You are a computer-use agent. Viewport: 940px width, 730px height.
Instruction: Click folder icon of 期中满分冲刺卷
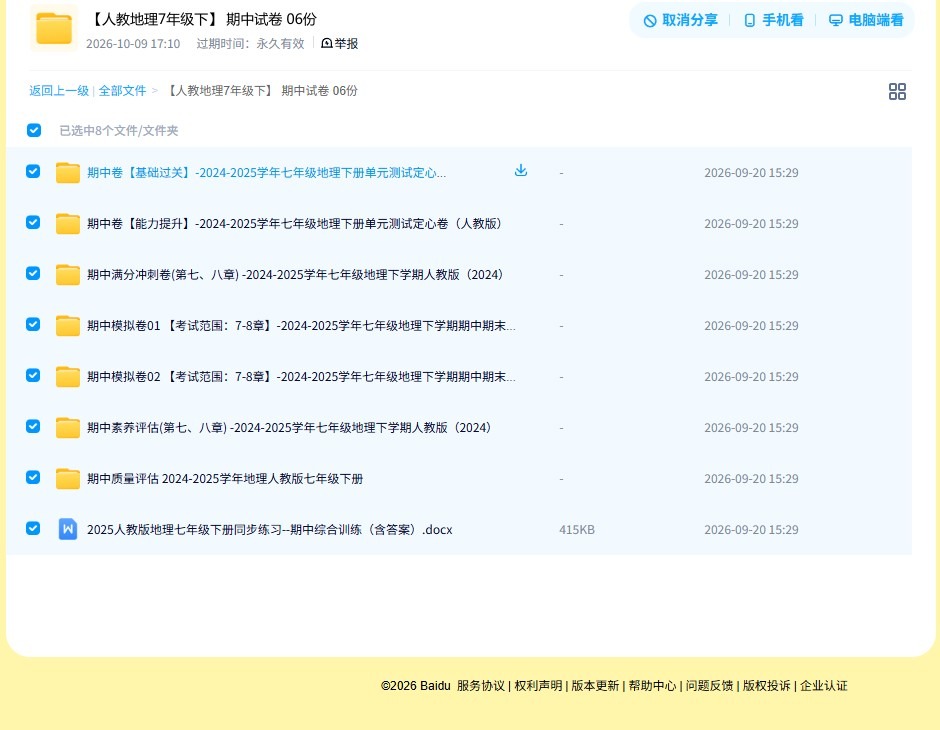tap(68, 274)
